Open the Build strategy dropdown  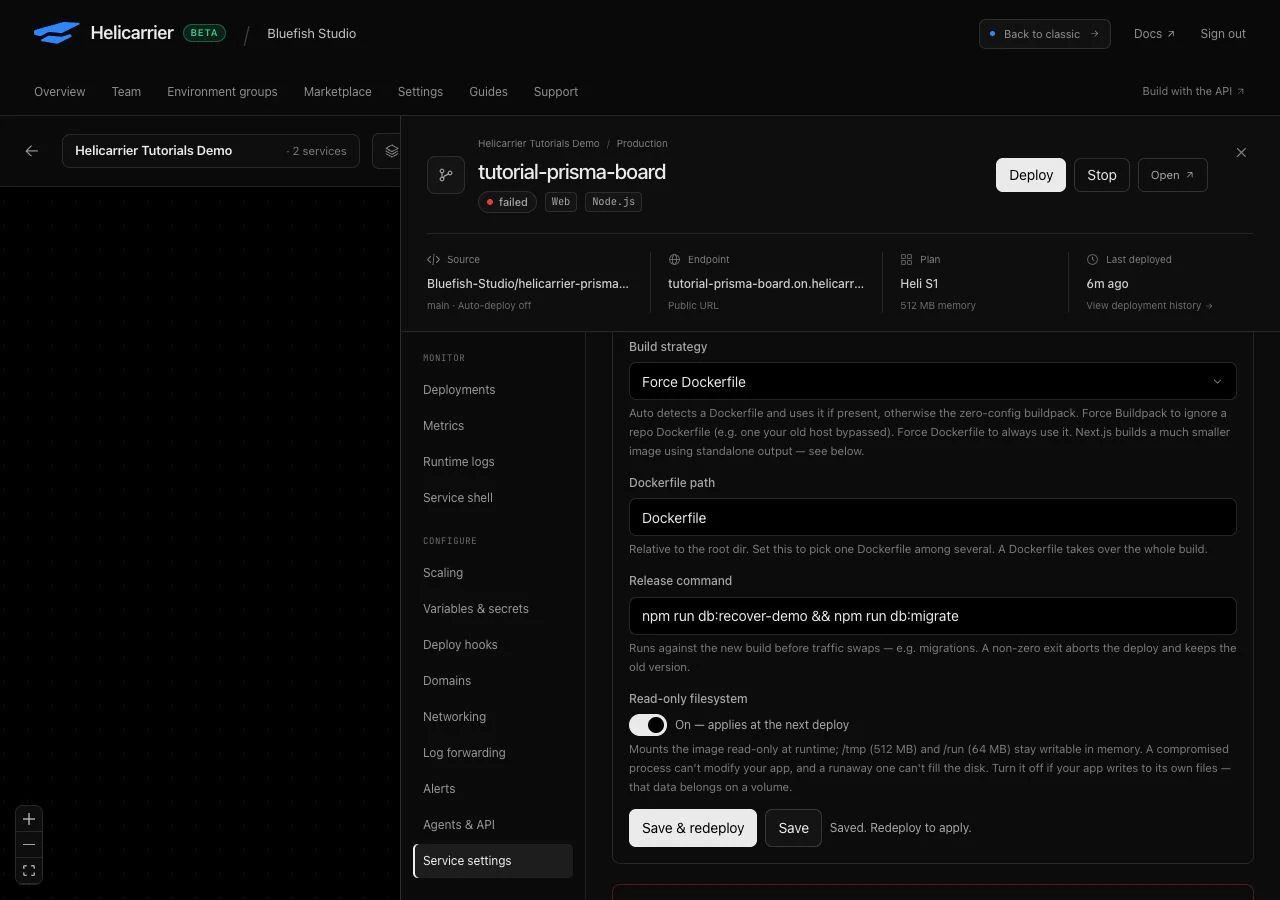click(x=932, y=381)
